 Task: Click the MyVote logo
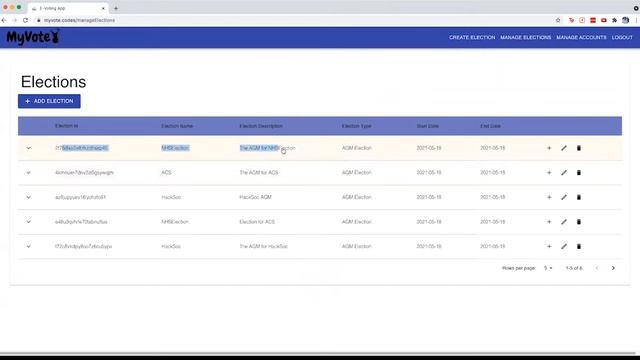tap(33, 37)
